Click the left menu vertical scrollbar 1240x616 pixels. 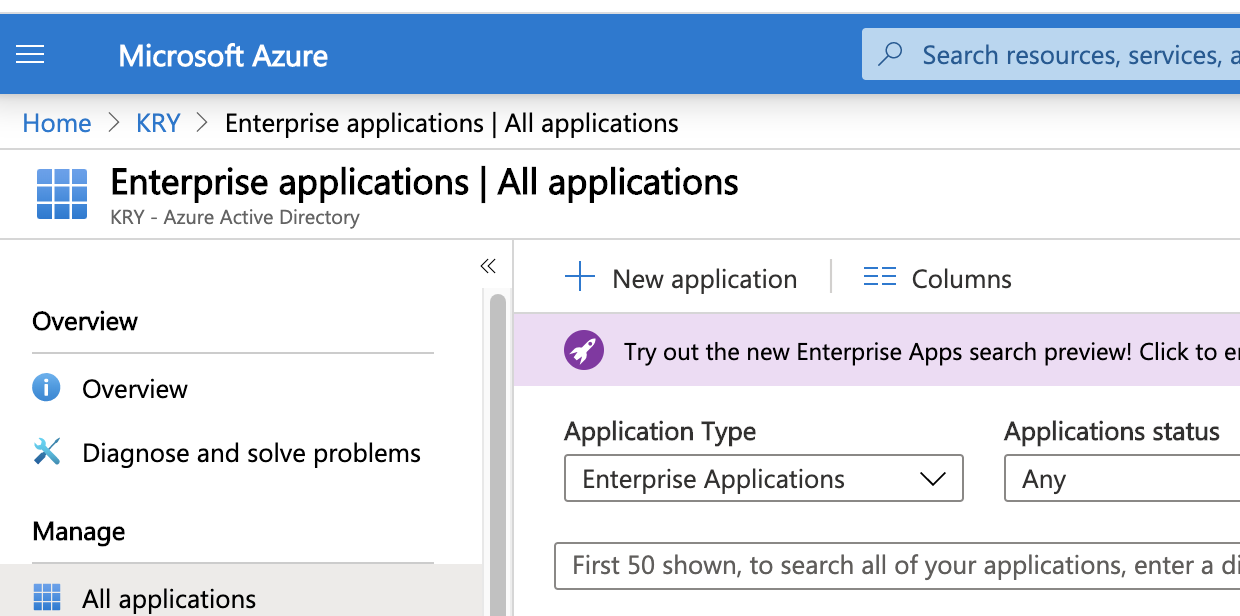click(497, 450)
